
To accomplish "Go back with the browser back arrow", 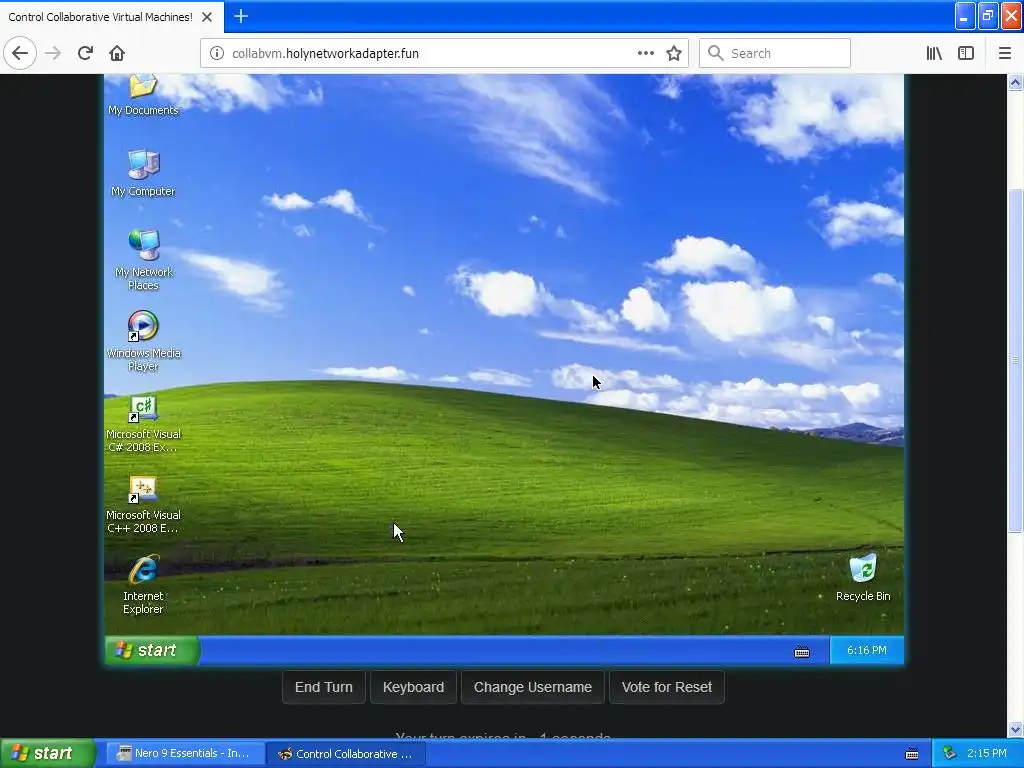I will click(20, 53).
